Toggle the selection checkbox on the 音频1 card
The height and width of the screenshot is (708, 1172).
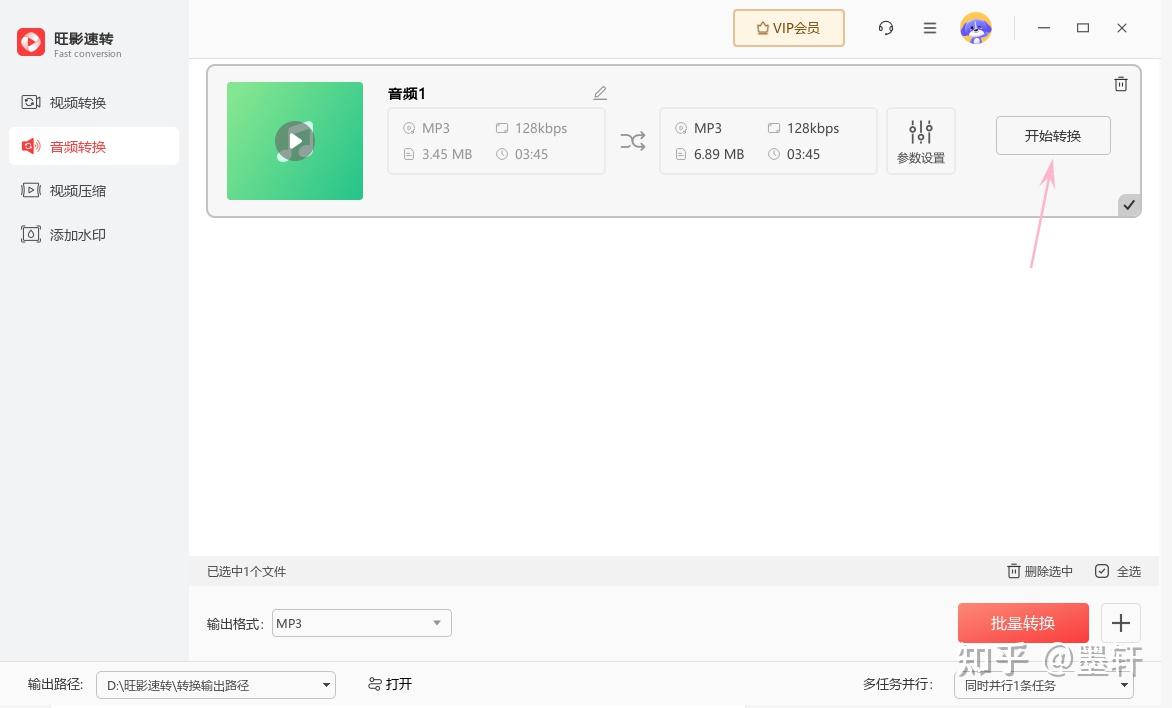coord(1129,204)
